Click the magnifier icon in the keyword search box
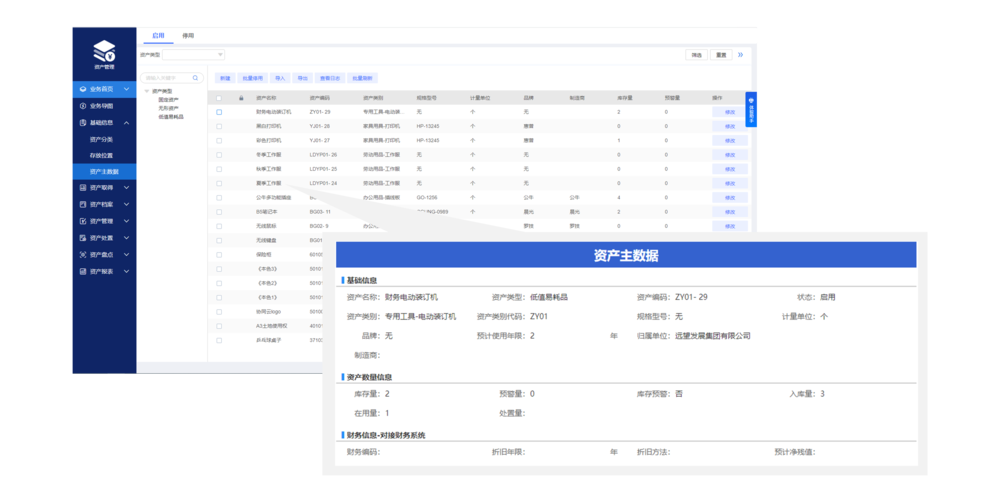Image resolution: width=1000 pixels, height=499 pixels. click(195, 78)
